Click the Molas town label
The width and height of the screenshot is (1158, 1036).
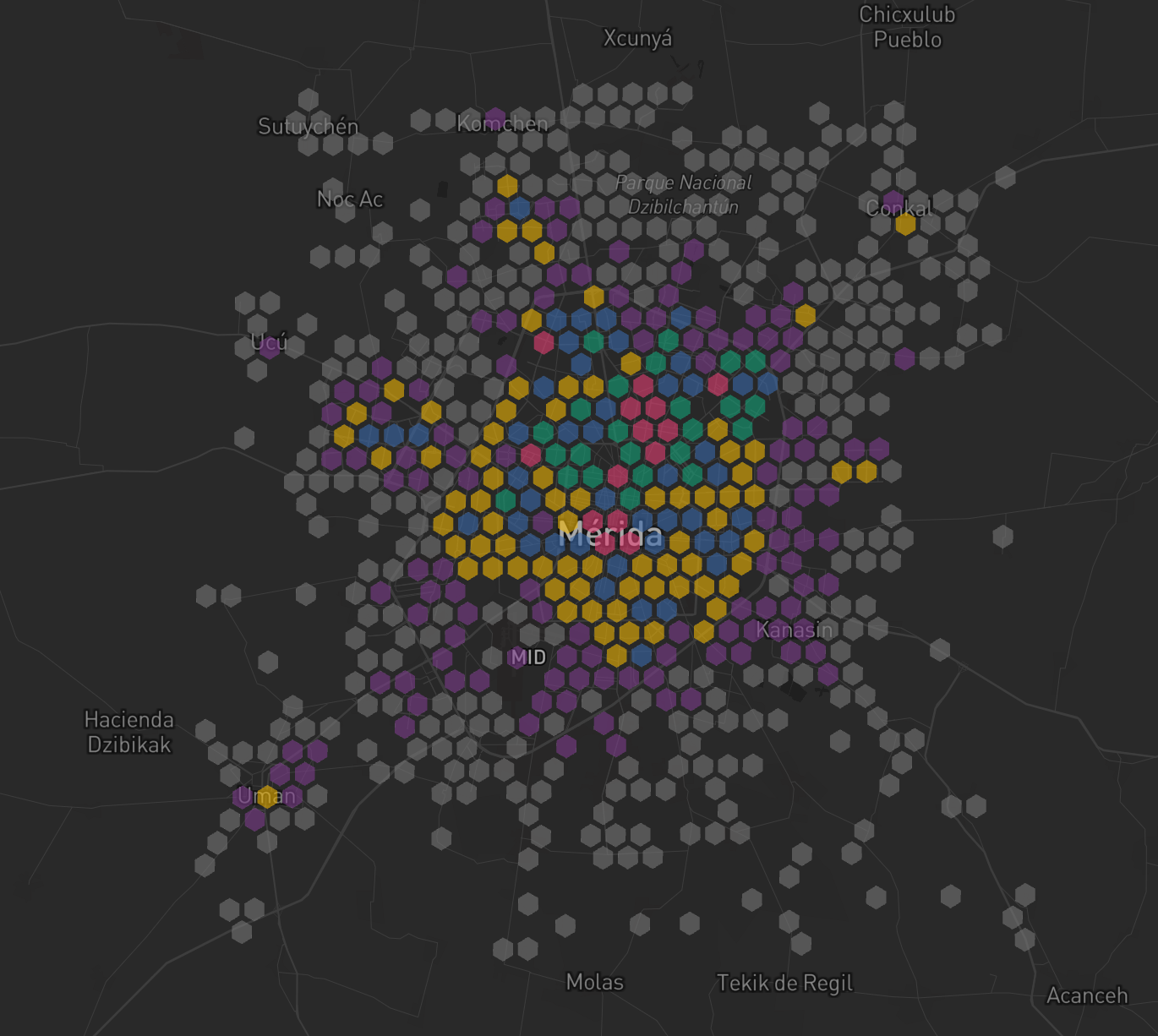pyautogui.click(x=594, y=982)
